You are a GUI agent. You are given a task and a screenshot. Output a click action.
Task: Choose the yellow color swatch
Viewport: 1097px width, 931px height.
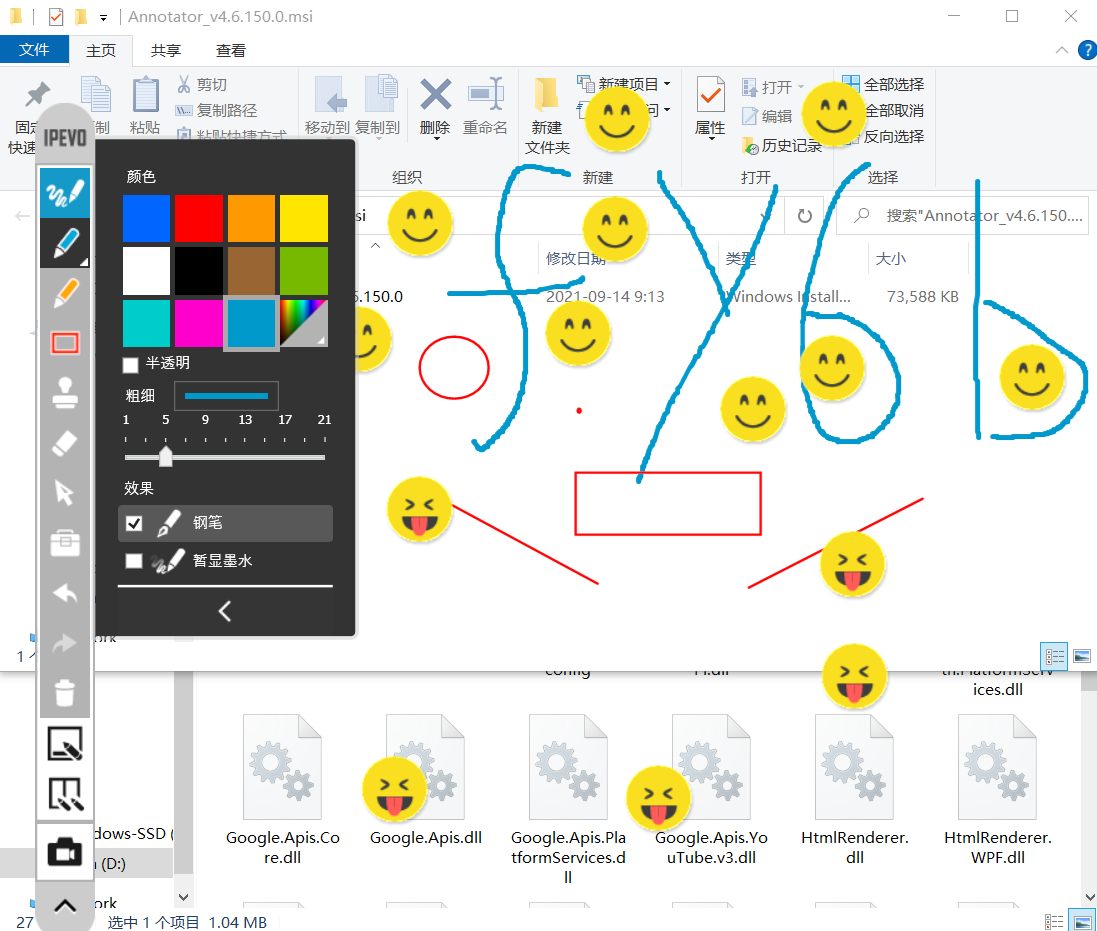pos(304,218)
